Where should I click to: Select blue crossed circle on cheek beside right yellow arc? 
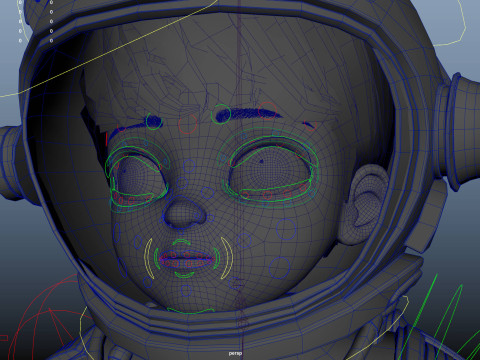pyautogui.click(x=244, y=241)
